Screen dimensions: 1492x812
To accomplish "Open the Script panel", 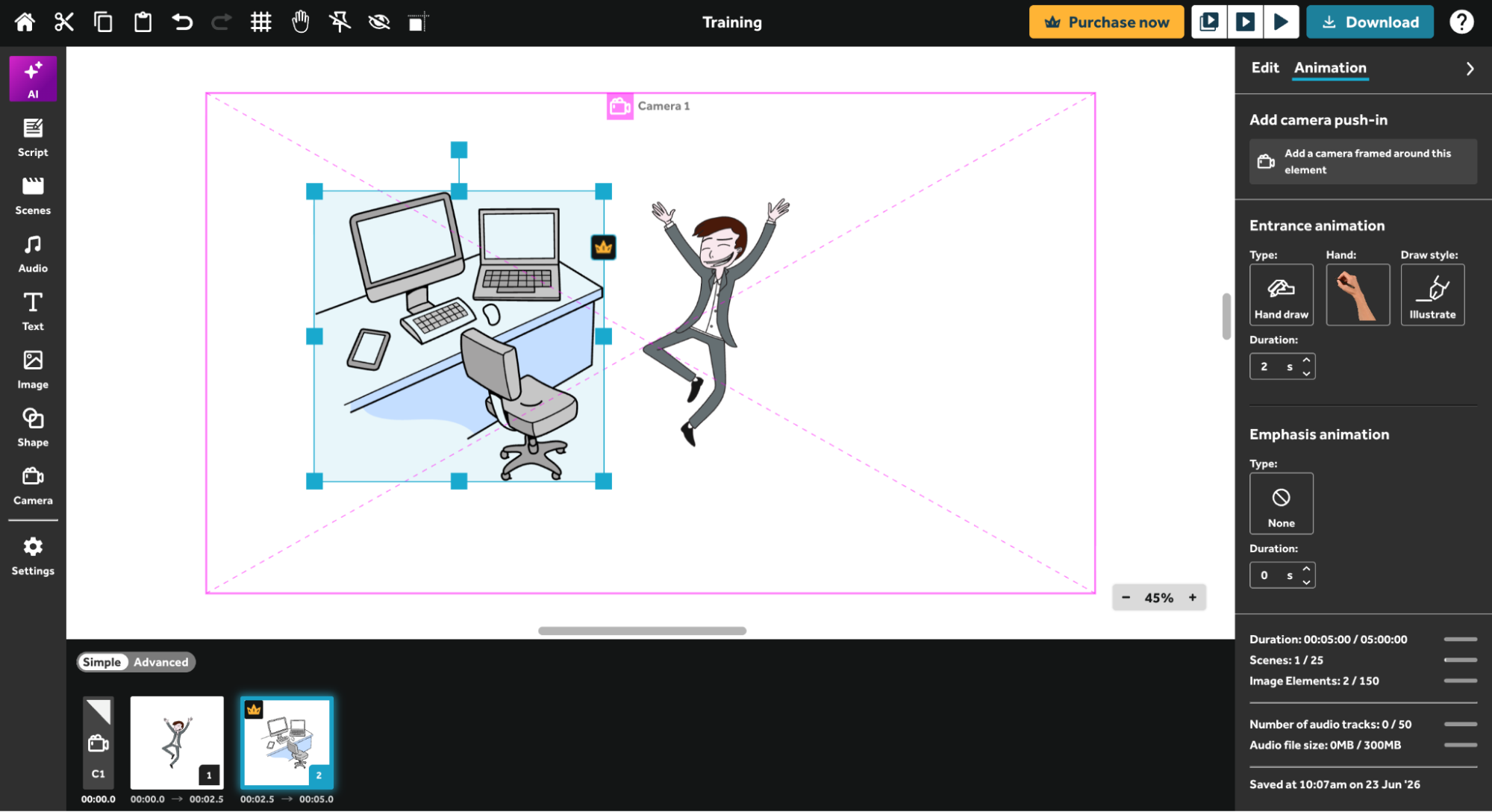I will pos(33,138).
